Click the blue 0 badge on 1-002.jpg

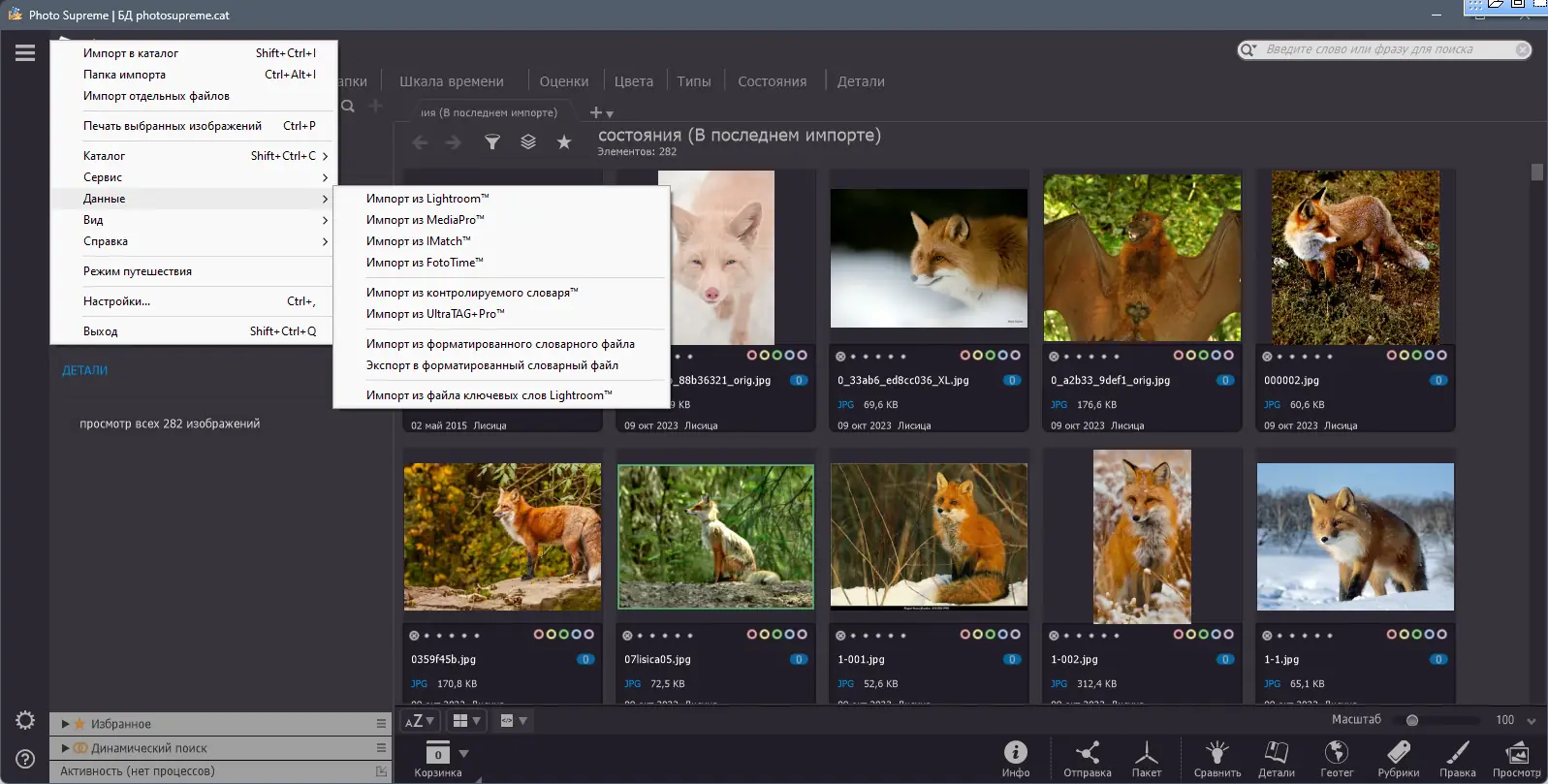pos(1225,660)
